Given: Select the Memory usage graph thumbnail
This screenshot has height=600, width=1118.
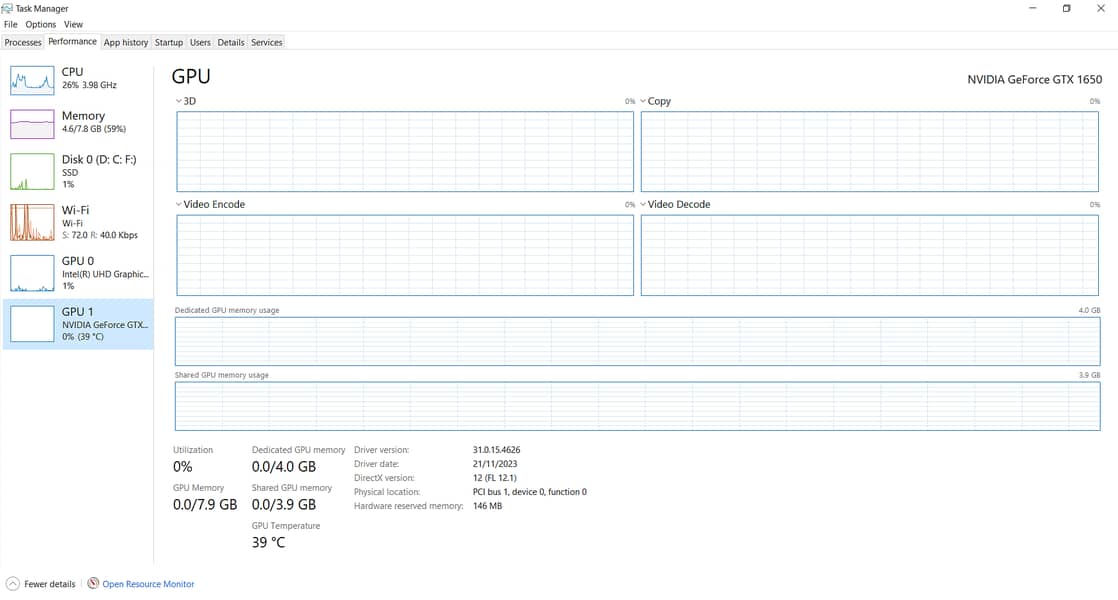Looking at the screenshot, I should [31, 124].
